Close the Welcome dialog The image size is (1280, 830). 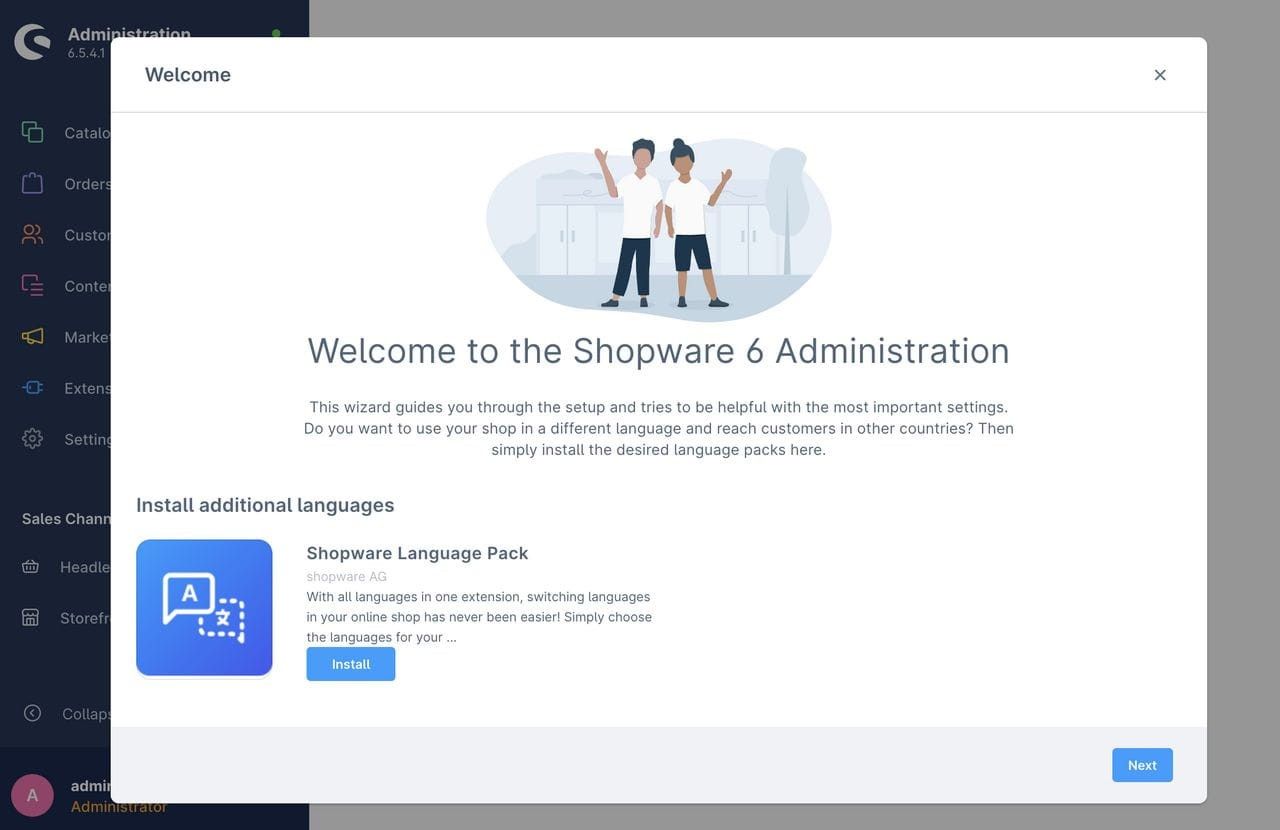pos(1160,75)
